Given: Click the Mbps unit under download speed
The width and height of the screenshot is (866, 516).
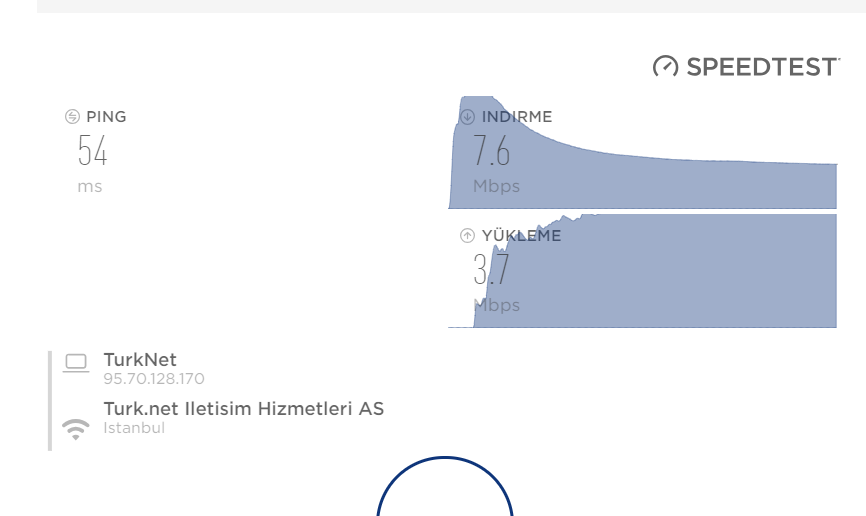Looking at the screenshot, I should (x=497, y=187).
